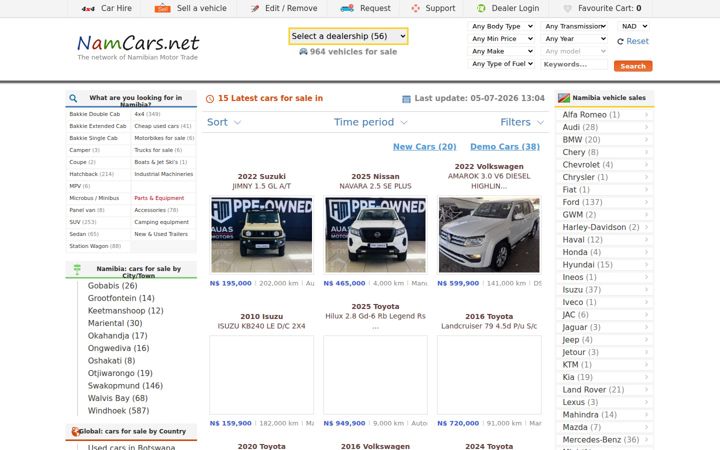The height and width of the screenshot is (450, 720).
Task: Select Walvis Bay (68) city
Action: point(118,398)
